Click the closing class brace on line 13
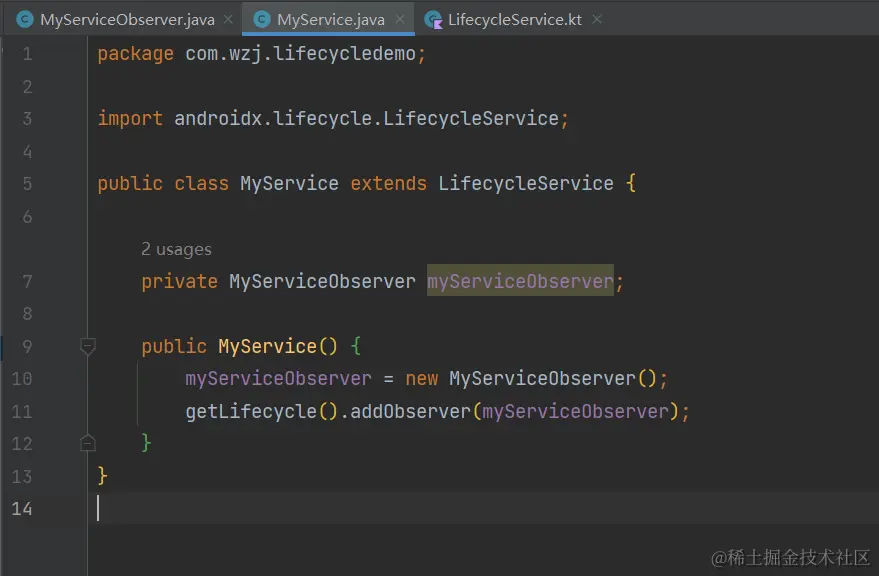 click(x=103, y=476)
